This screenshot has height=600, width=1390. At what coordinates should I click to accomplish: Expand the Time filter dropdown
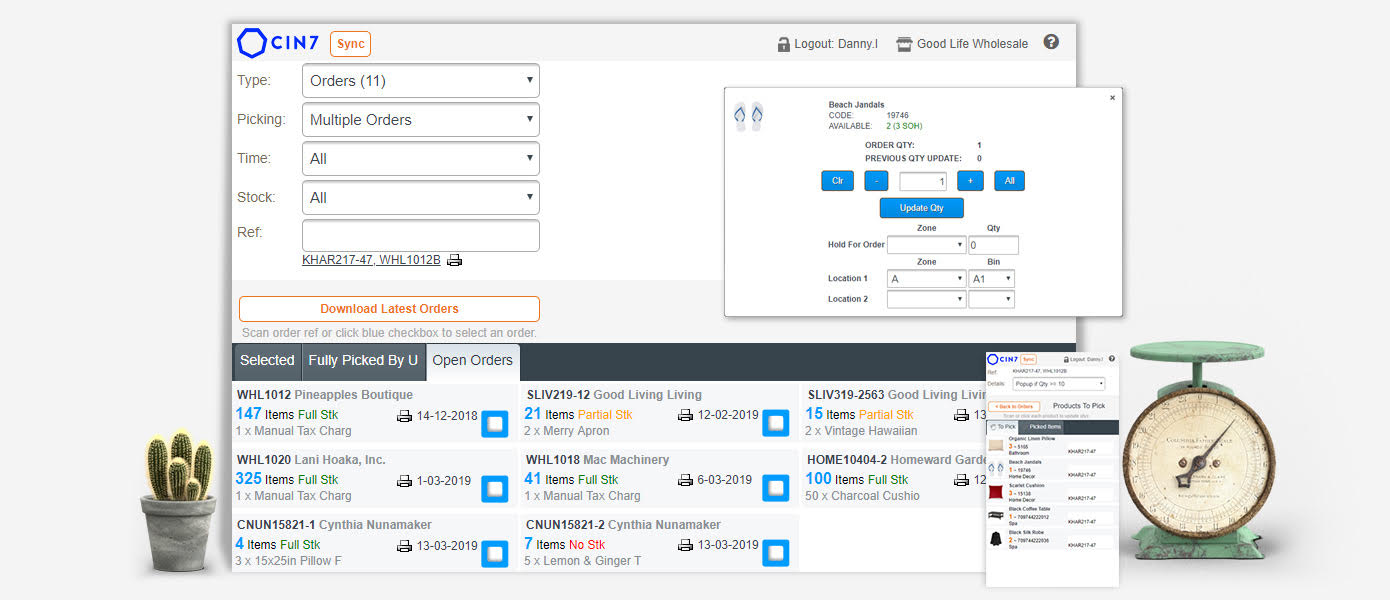tap(421, 159)
